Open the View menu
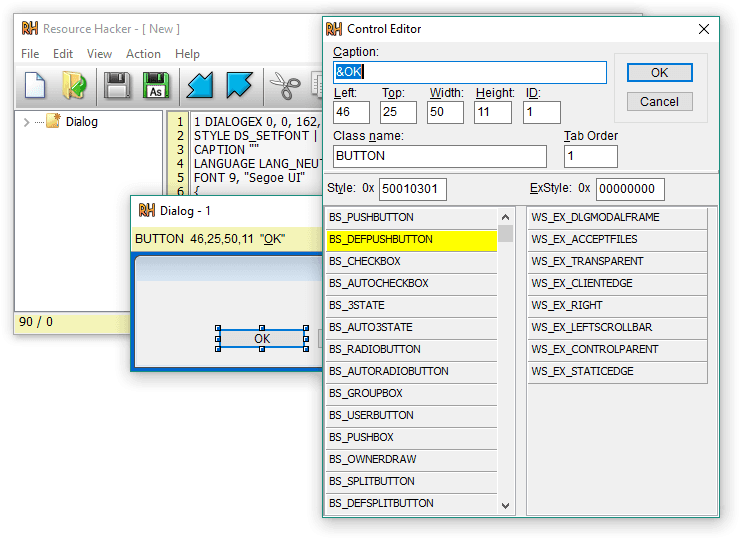This screenshot has height=540, width=741. 99,54
